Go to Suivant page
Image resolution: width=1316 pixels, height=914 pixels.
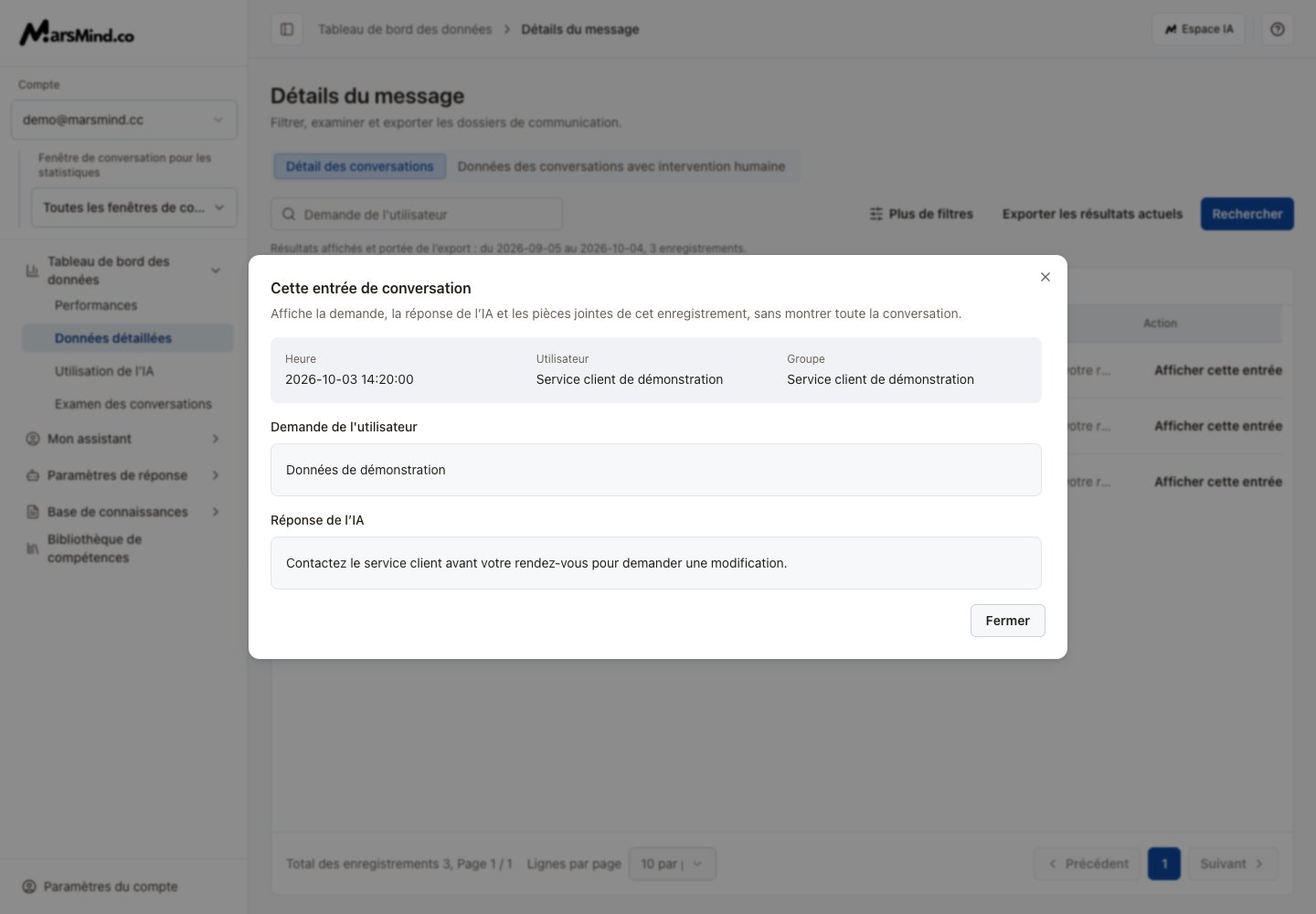point(1232,864)
